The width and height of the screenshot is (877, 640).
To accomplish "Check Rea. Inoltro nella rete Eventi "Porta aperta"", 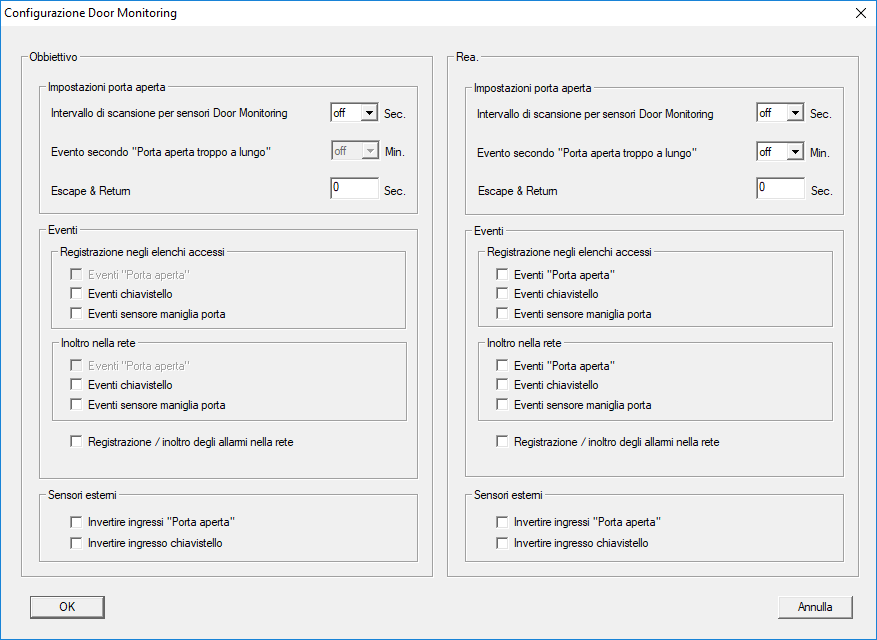I will pyautogui.click(x=503, y=366).
